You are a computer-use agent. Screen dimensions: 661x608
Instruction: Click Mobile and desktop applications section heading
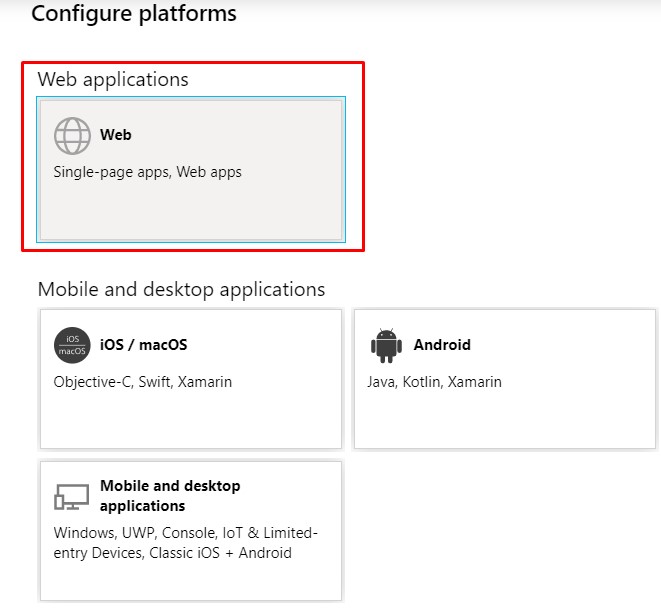coord(181,289)
